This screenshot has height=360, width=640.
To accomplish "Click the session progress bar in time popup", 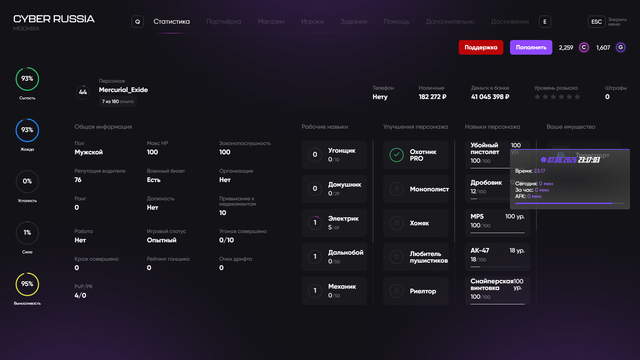I will tap(570, 203).
